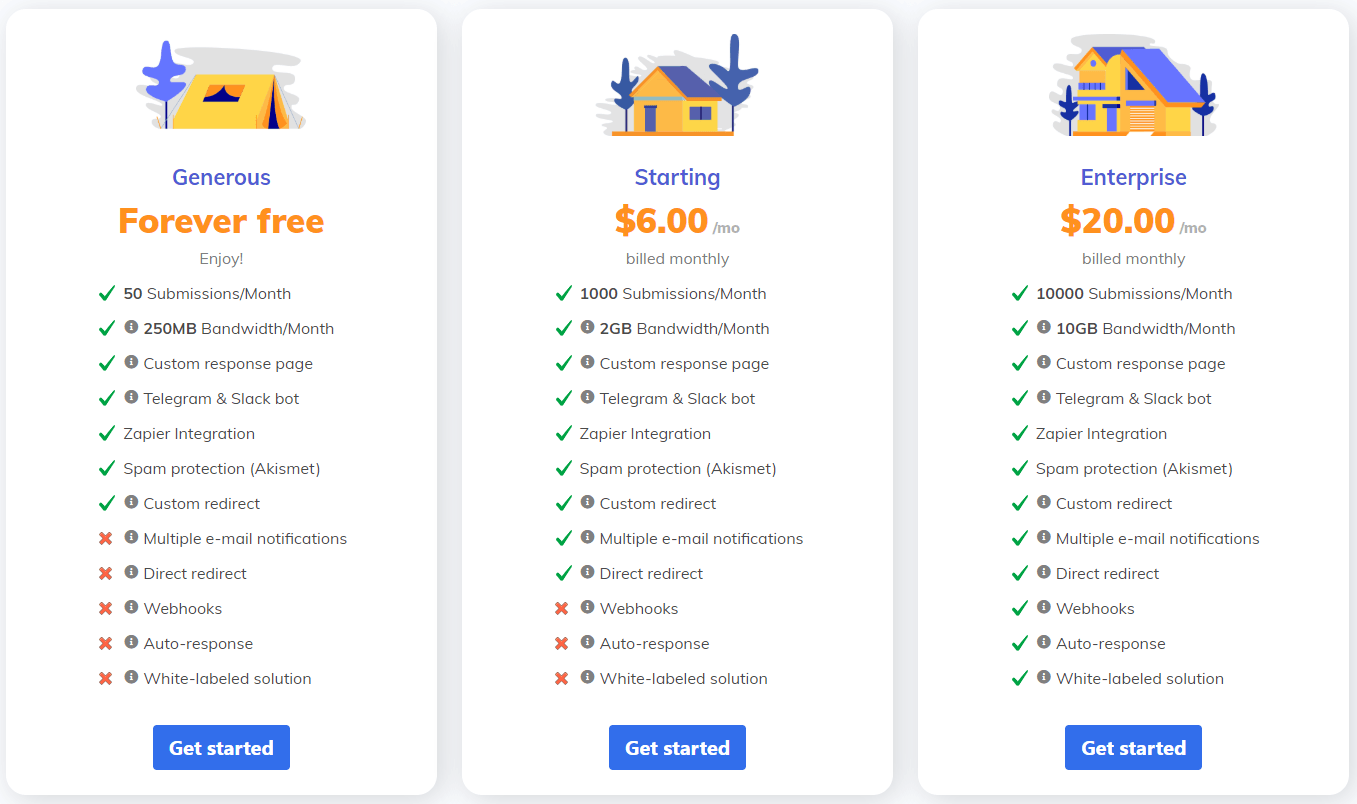Click the red cross beside Webhooks on Generous
Image resolution: width=1357 pixels, height=804 pixels.
(106, 608)
